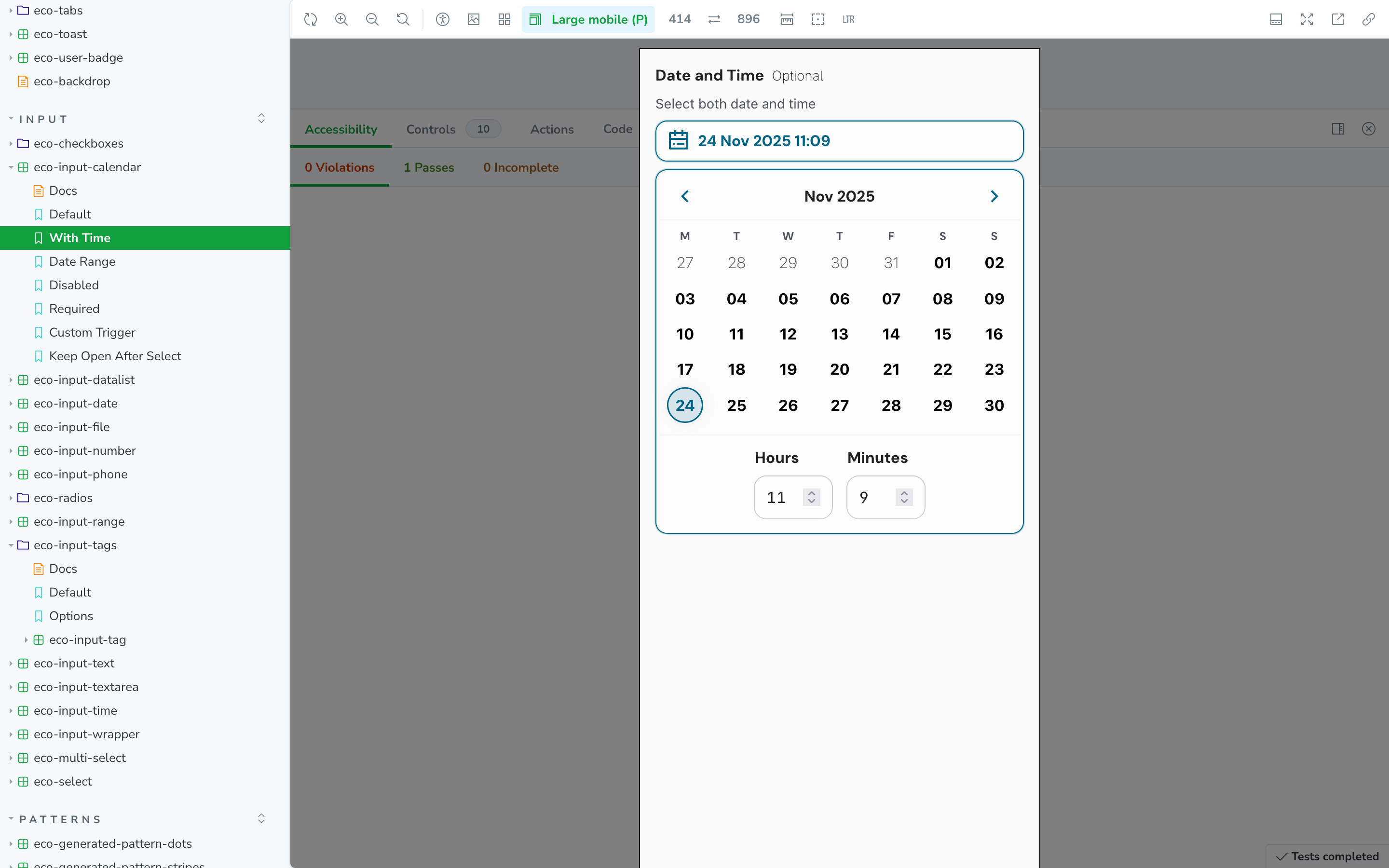Change addon panel orientation icon

point(1338,129)
